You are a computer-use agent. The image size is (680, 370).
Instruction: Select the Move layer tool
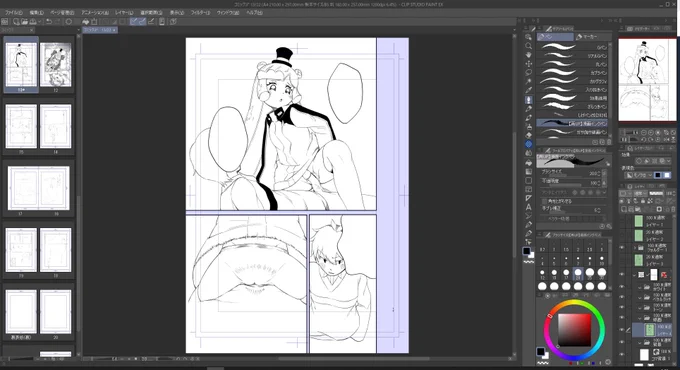528,64
